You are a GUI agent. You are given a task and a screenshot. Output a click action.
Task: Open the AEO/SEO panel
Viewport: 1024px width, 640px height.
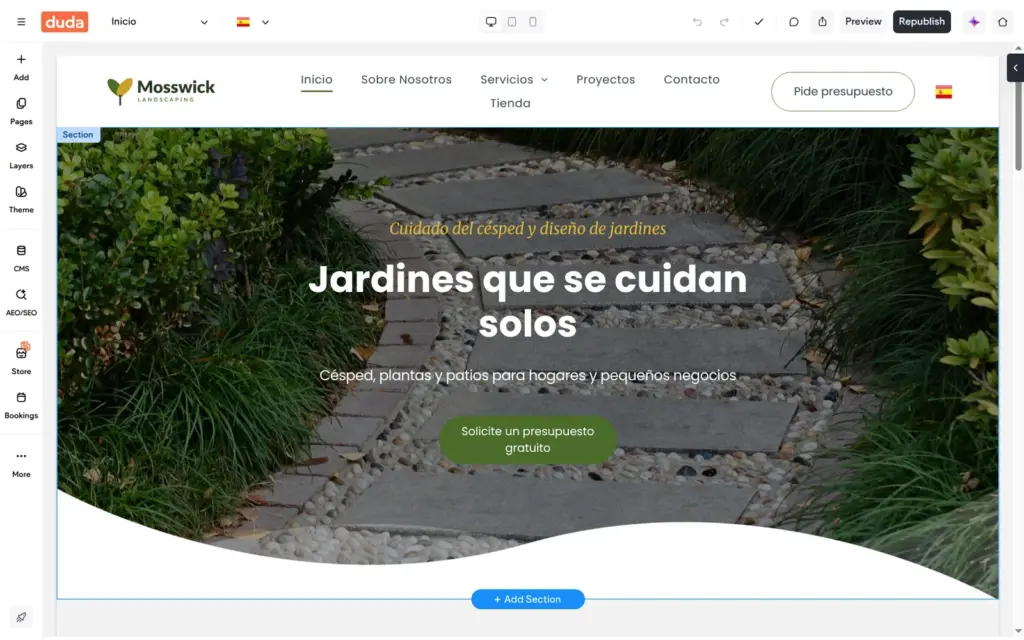tap(21, 303)
